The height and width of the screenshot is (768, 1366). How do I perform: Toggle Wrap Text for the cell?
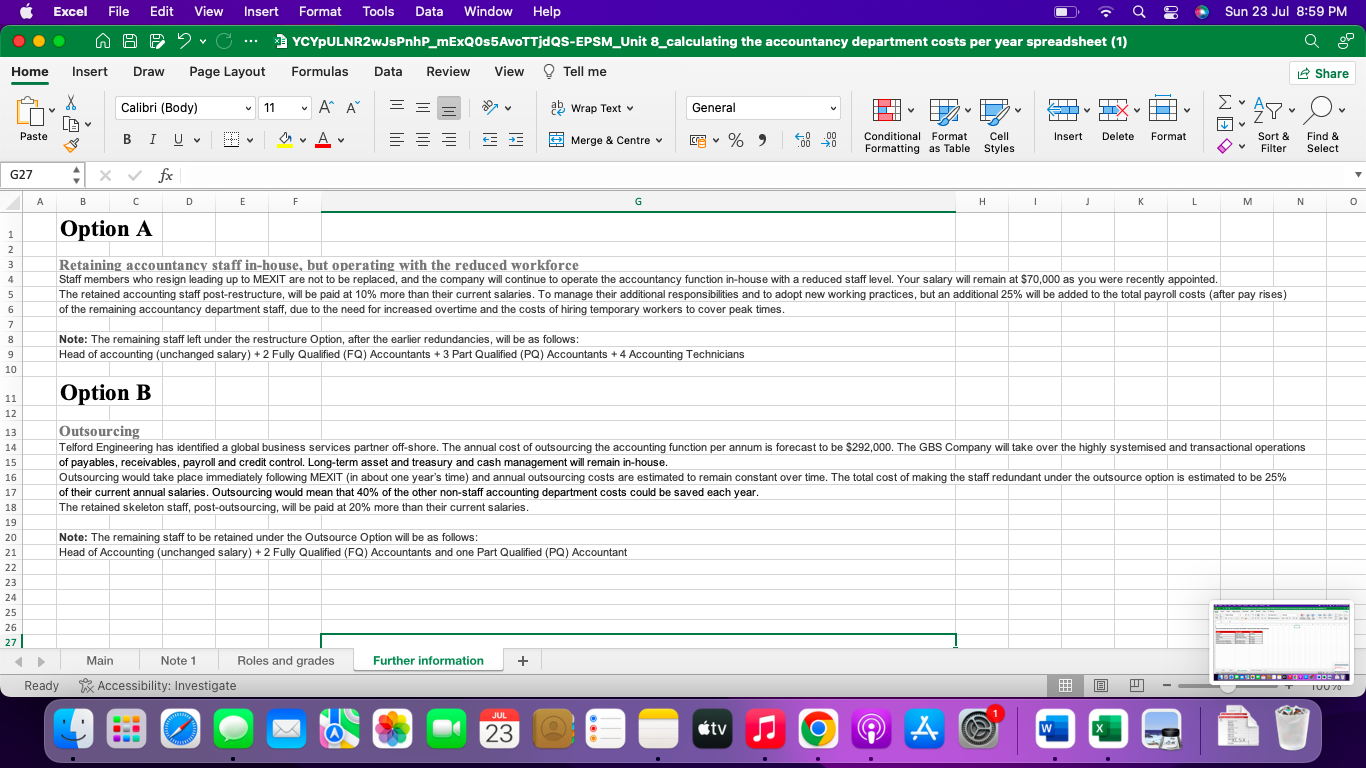[x=592, y=108]
